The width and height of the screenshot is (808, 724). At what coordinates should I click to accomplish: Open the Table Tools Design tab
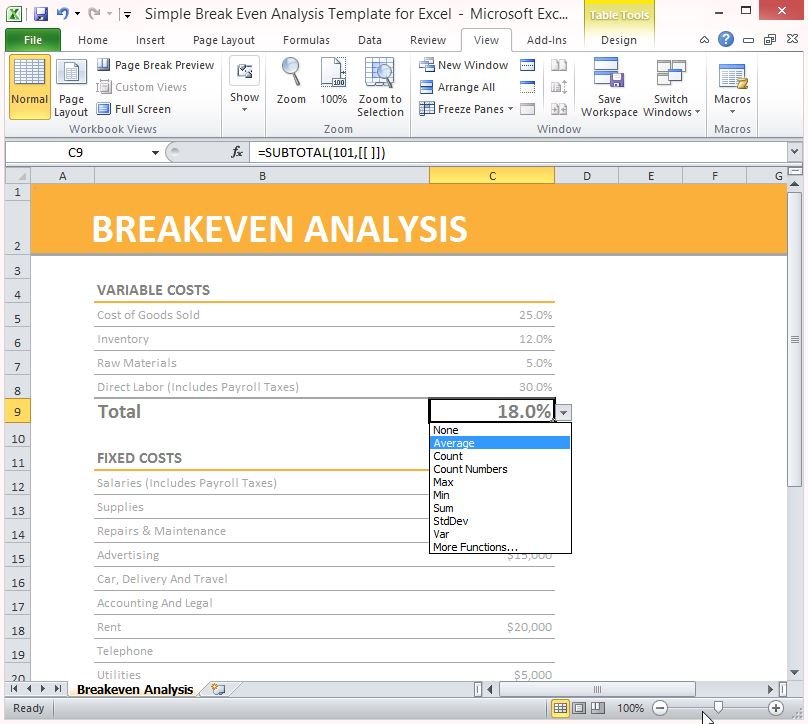618,40
